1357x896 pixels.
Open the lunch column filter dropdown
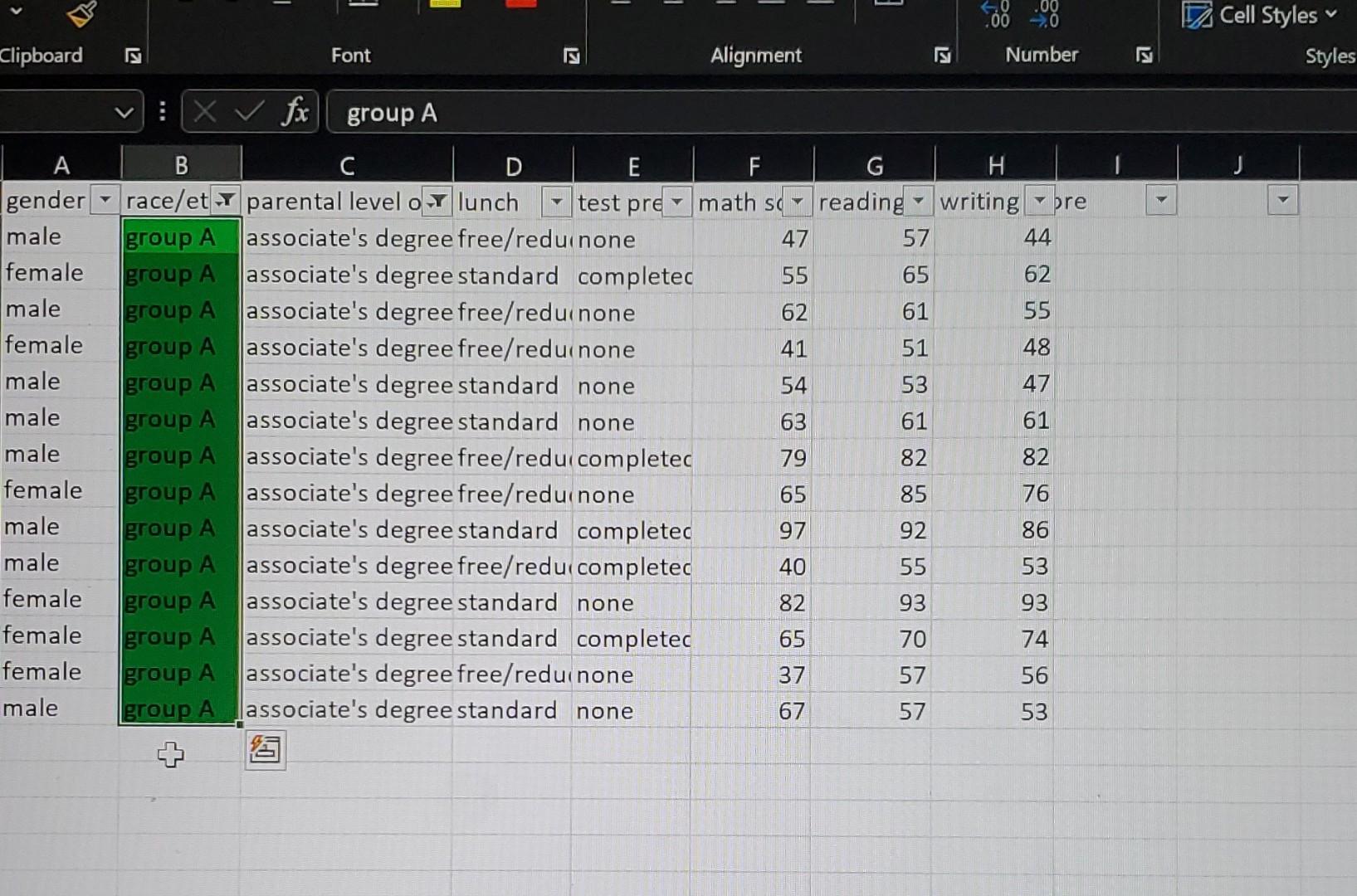tap(556, 200)
